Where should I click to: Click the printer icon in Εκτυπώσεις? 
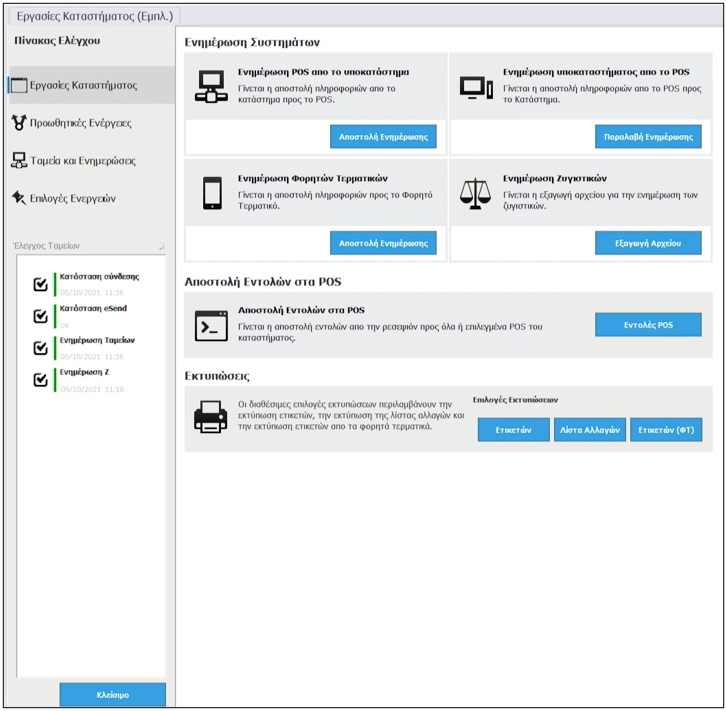pyautogui.click(x=210, y=417)
